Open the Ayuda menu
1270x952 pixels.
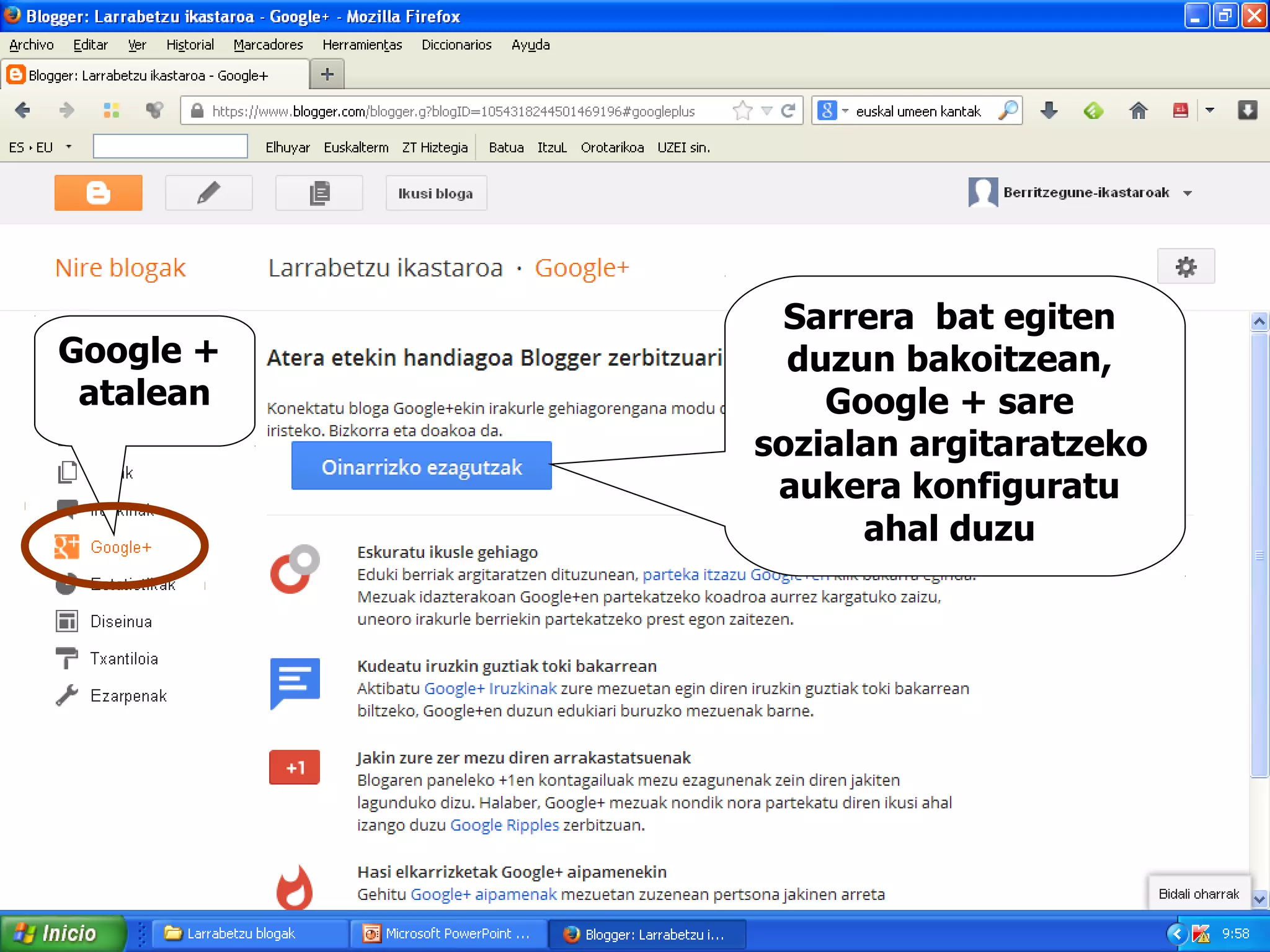click(x=530, y=45)
